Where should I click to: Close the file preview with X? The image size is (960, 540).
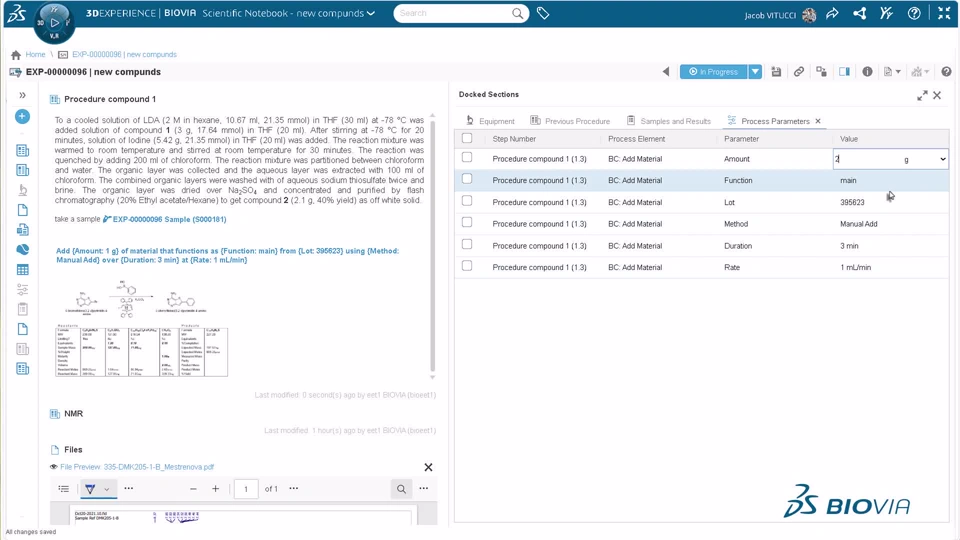429,467
